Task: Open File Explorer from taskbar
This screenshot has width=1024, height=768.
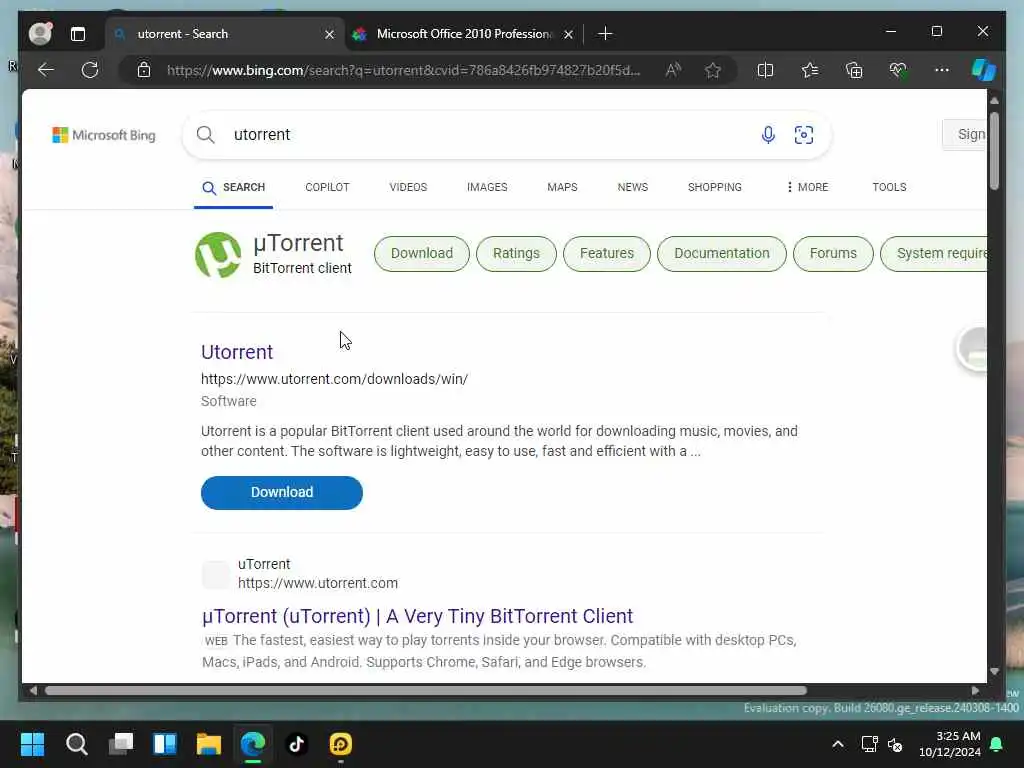Action: tap(209, 744)
